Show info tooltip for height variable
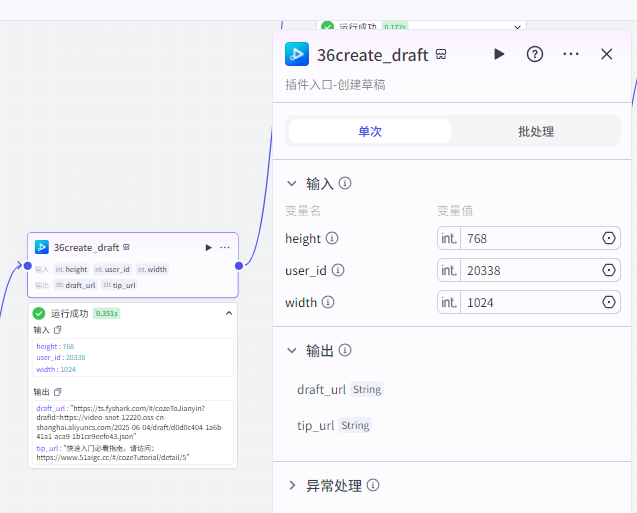Screen dimensions: 637x513 coord(332,238)
